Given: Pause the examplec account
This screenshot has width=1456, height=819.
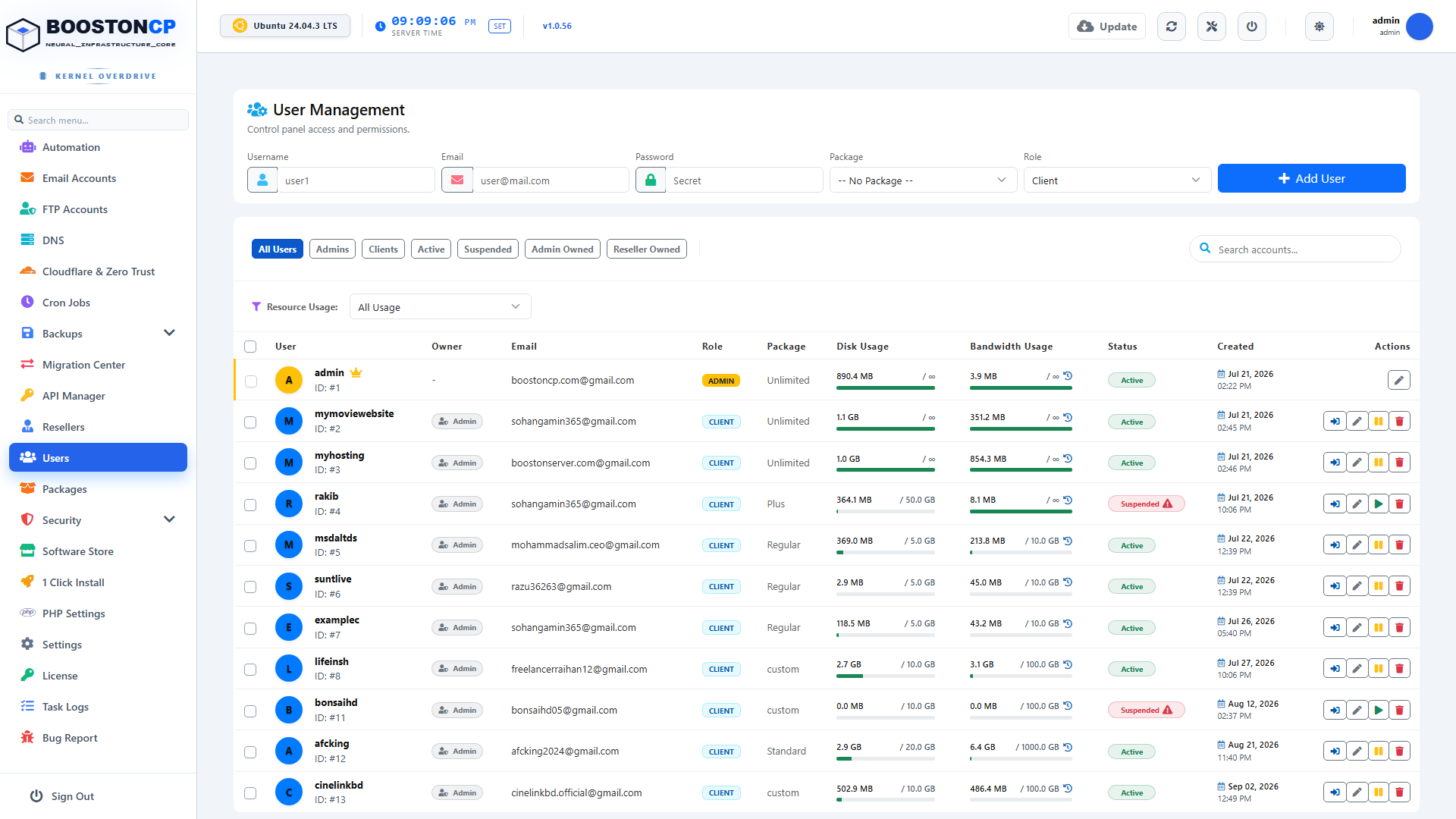Looking at the screenshot, I should coord(1379,628).
